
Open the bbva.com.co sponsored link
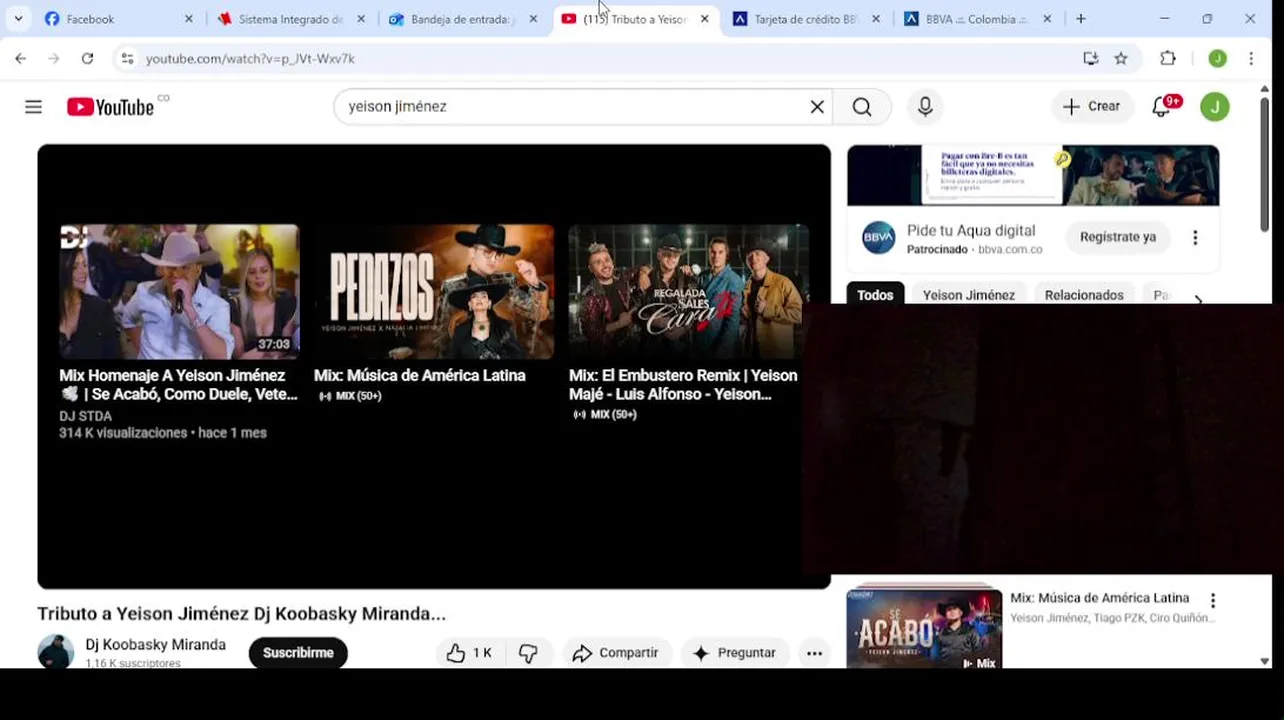tap(1010, 250)
